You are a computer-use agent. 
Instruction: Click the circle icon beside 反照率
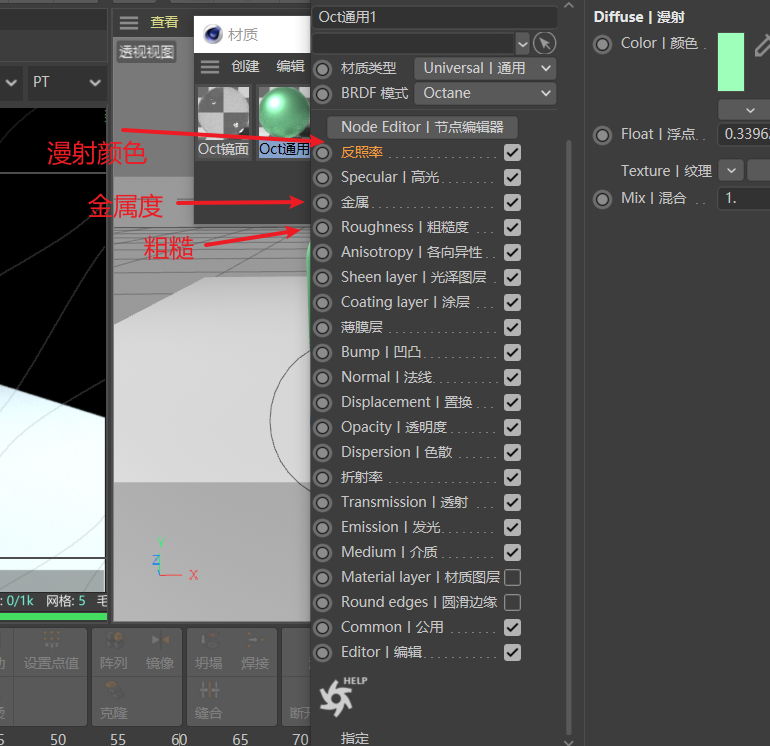point(323,153)
